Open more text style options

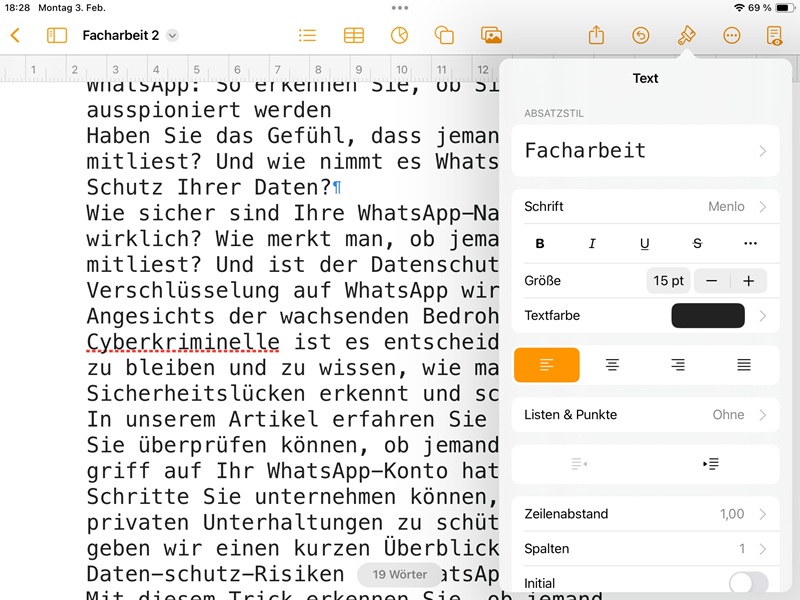pyautogui.click(x=750, y=243)
